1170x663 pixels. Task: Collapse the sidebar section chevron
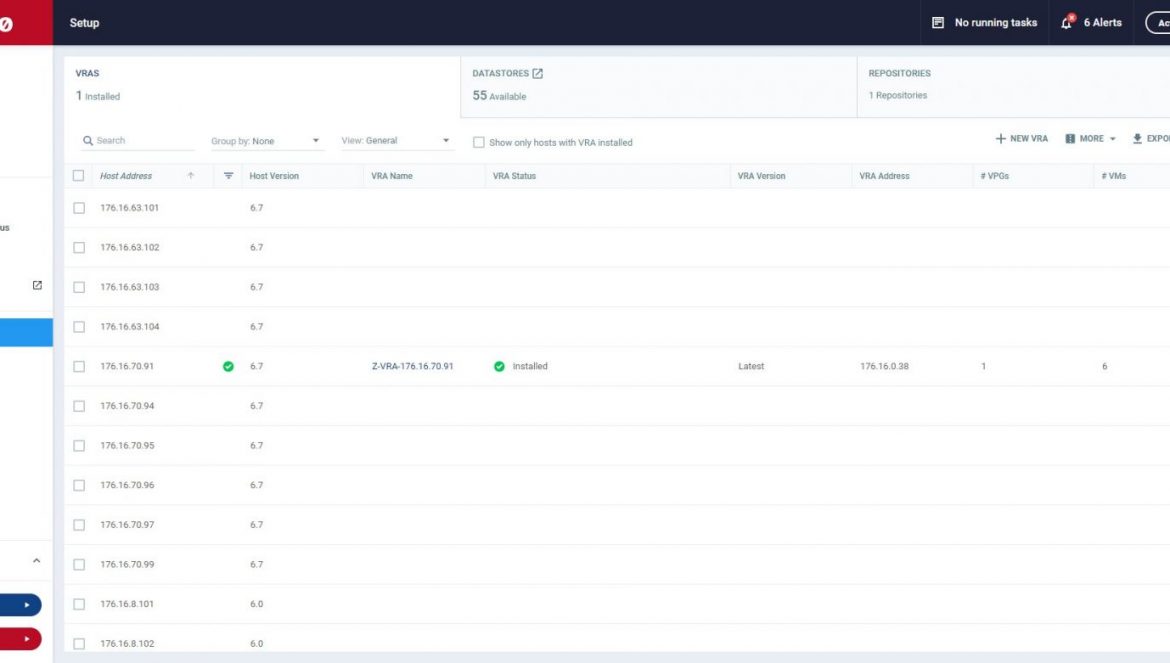(x=37, y=560)
